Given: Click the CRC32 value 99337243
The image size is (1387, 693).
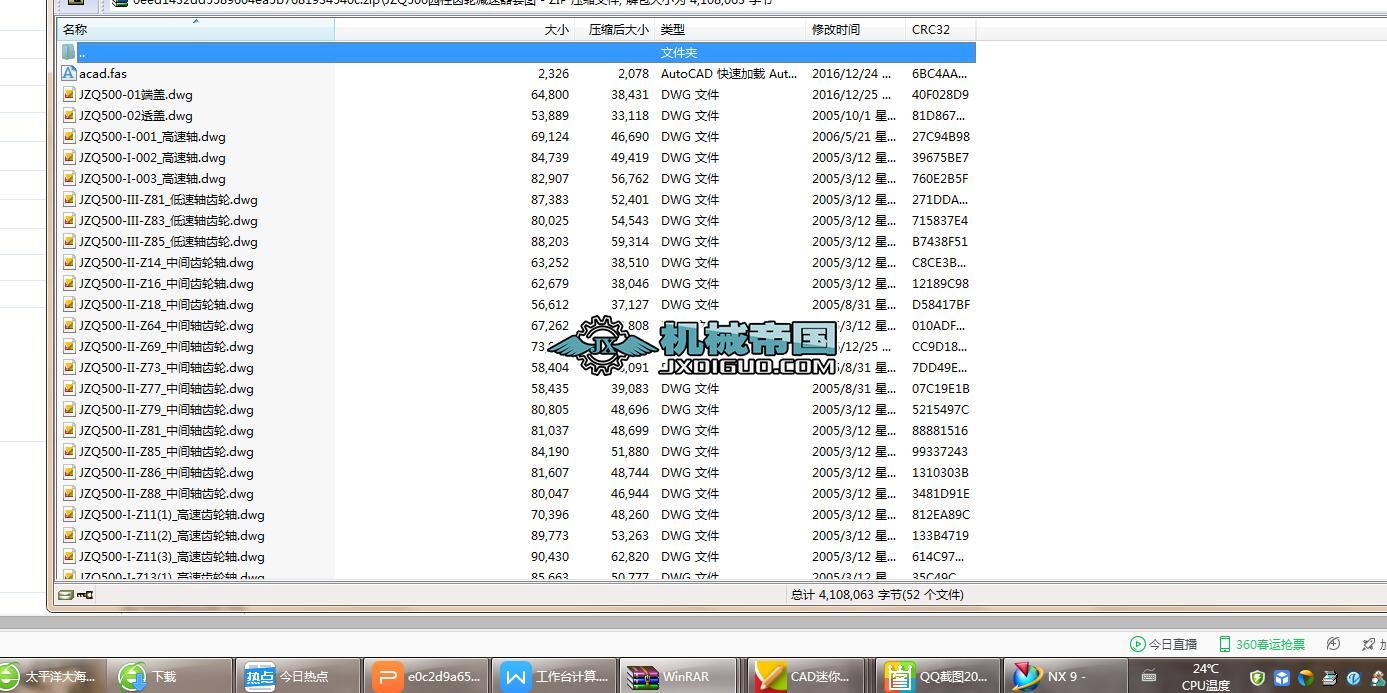Looking at the screenshot, I should (940, 451).
